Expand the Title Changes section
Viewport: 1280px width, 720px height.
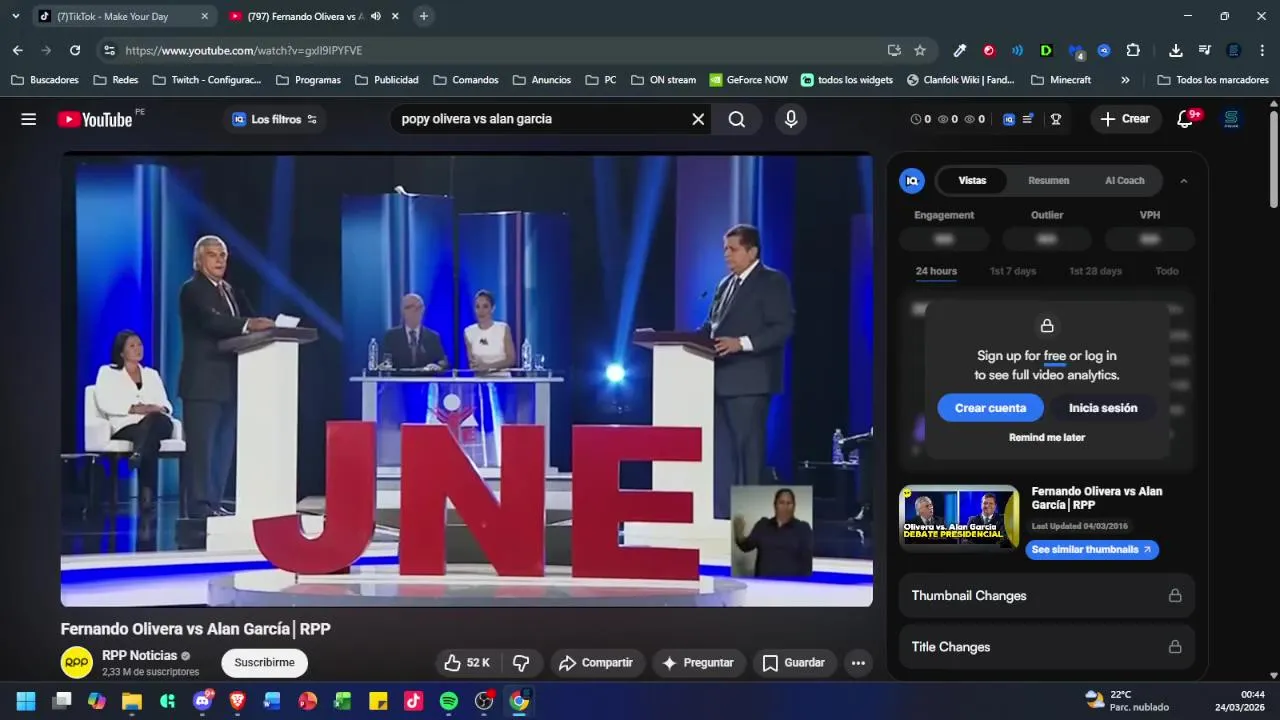point(1047,647)
